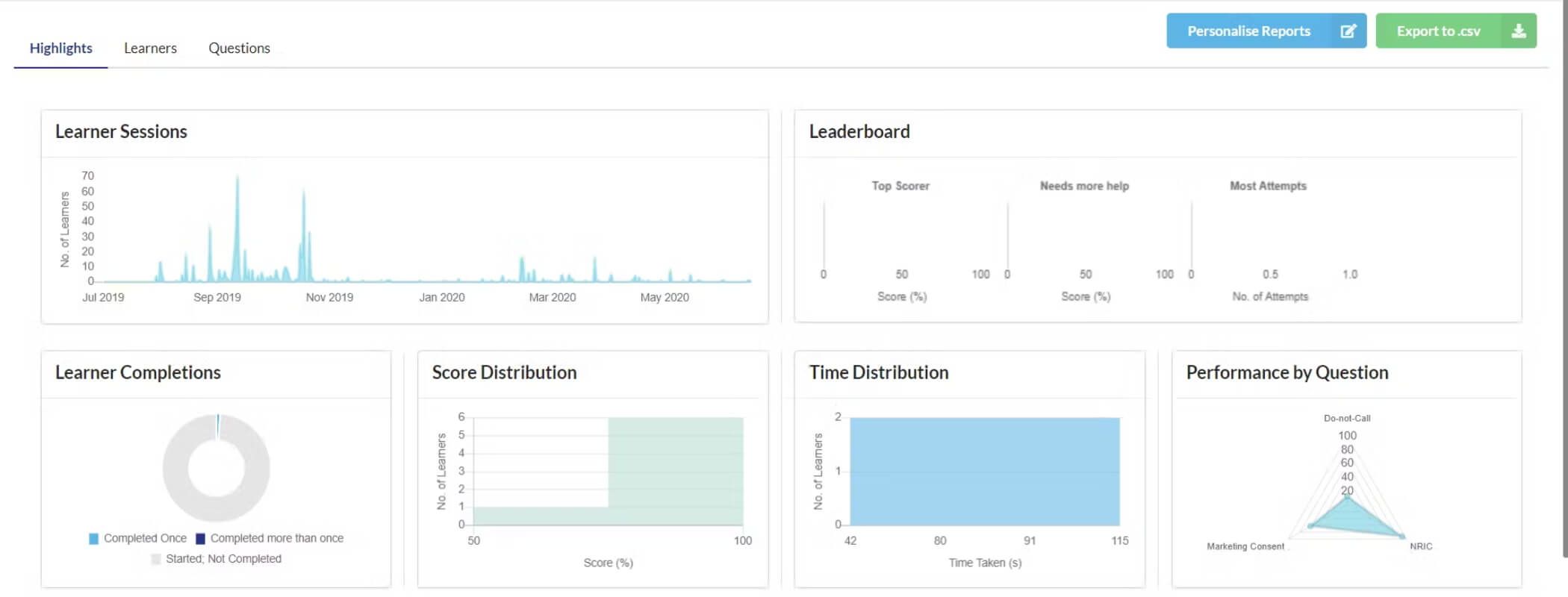Image resolution: width=1568 pixels, height=597 pixels.
Task: Click the tall green Score Distribution bar
Action: pos(676,472)
